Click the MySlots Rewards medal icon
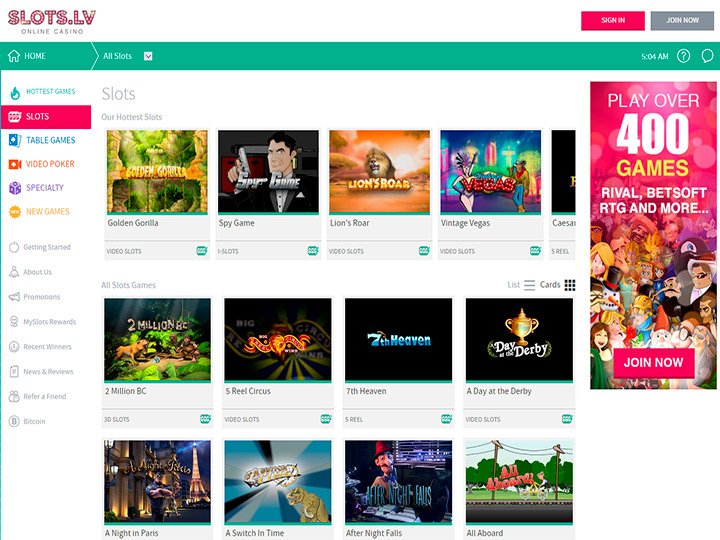This screenshot has height=540, width=720. (14, 321)
